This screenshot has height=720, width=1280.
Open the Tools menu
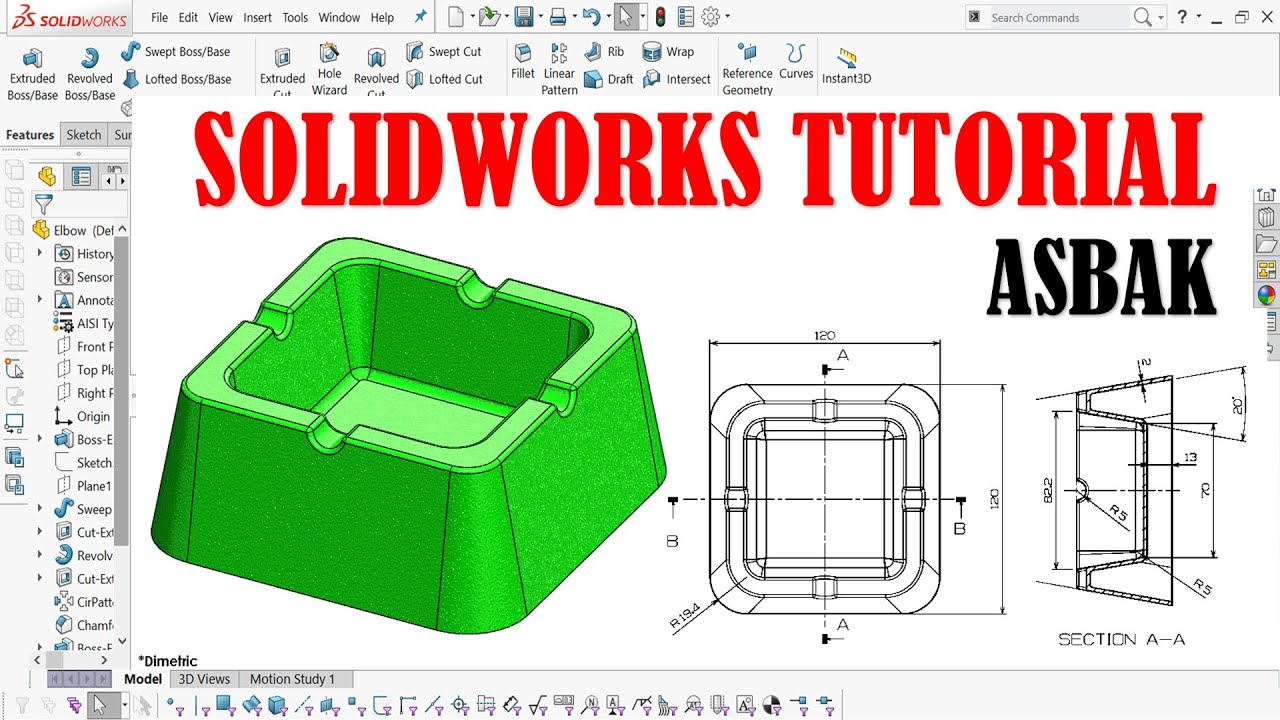(295, 17)
